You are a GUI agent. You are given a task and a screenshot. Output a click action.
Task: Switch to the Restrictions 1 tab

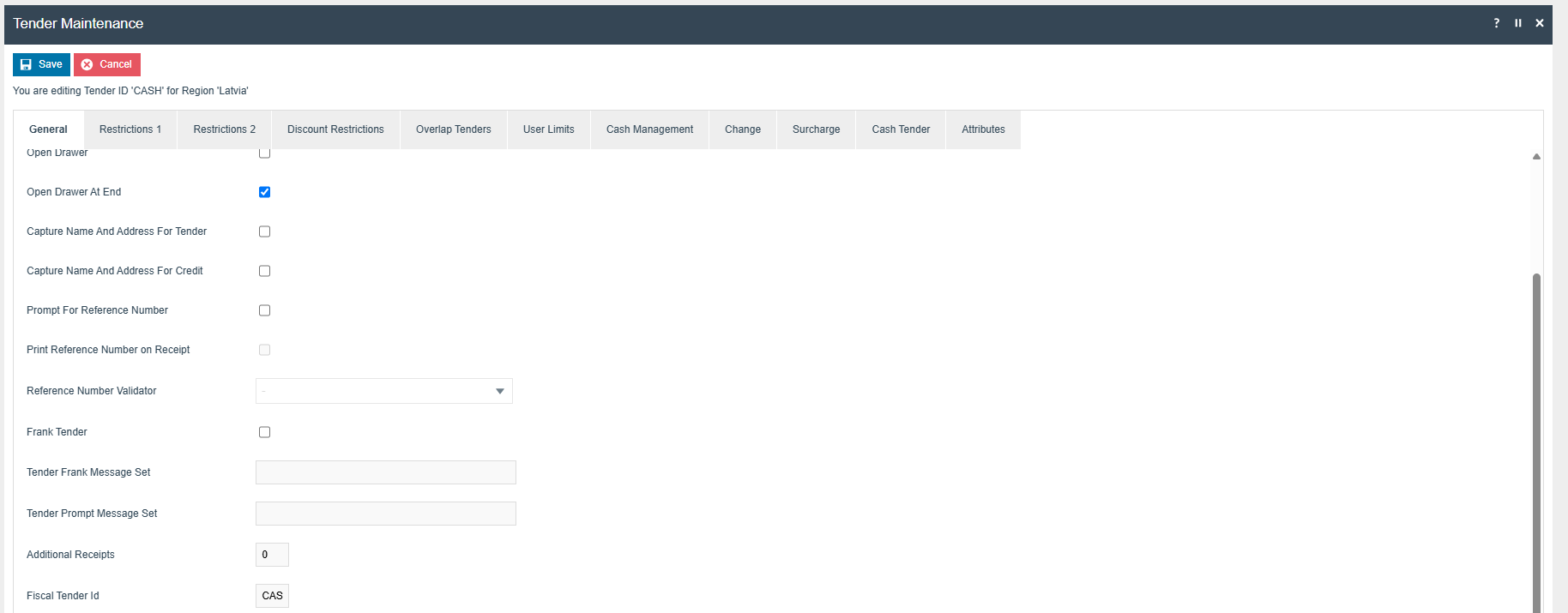click(130, 129)
